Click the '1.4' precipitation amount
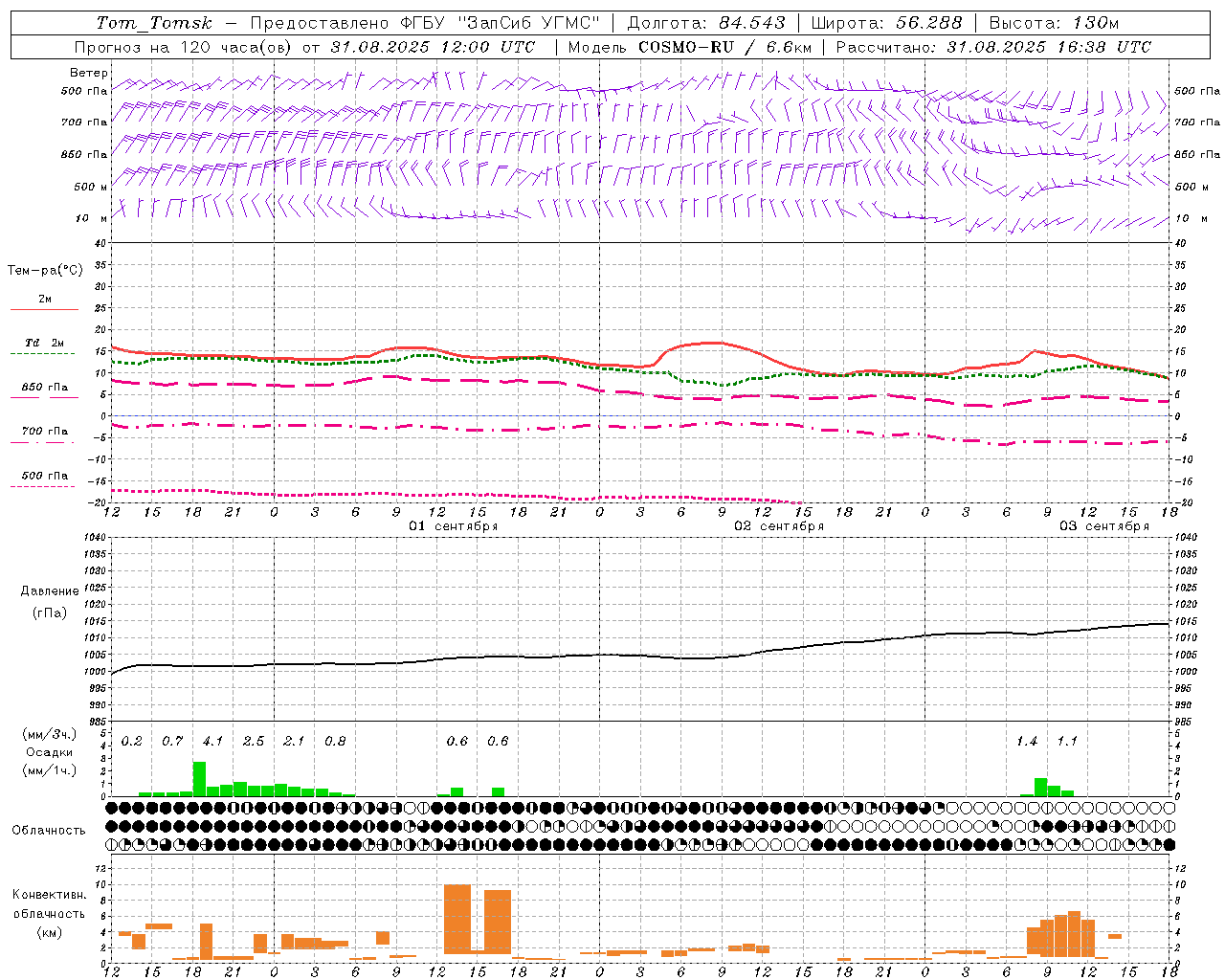Viewport: 1225px width, 980px height. [1027, 742]
